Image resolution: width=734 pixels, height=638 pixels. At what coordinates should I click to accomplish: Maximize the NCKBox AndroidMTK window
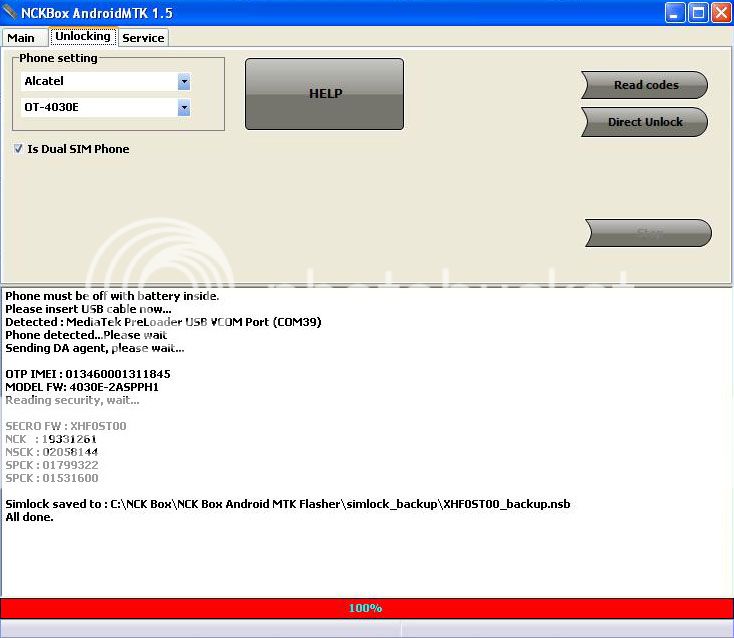tap(698, 13)
